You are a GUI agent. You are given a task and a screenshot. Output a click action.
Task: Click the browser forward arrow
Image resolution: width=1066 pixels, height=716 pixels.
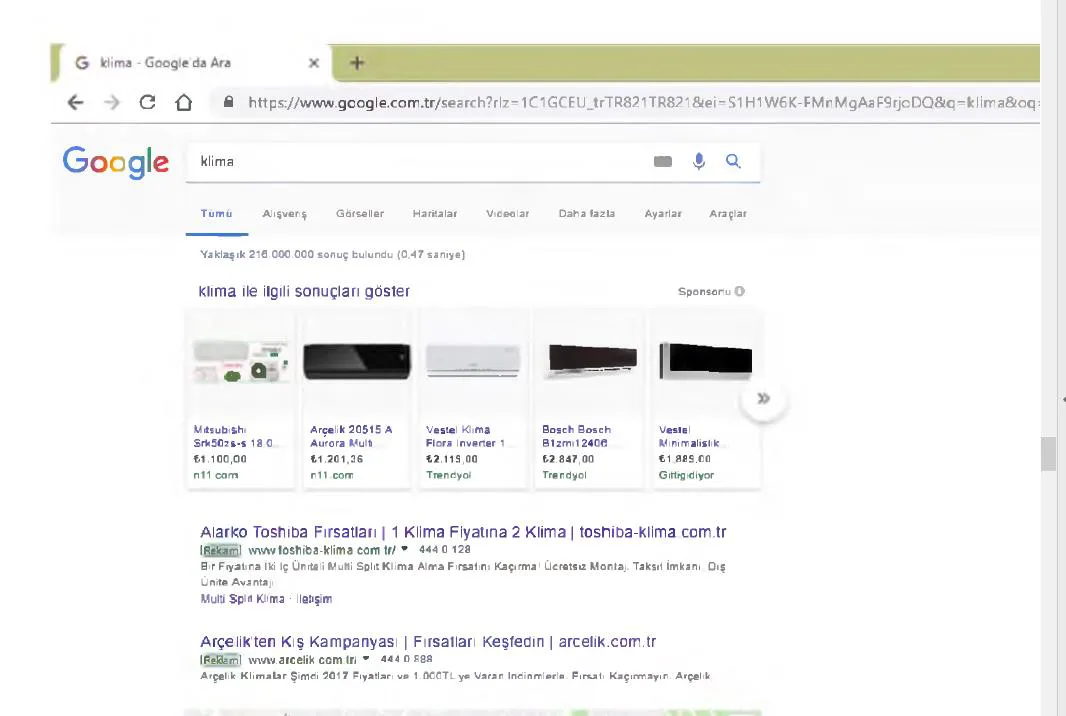coord(112,103)
